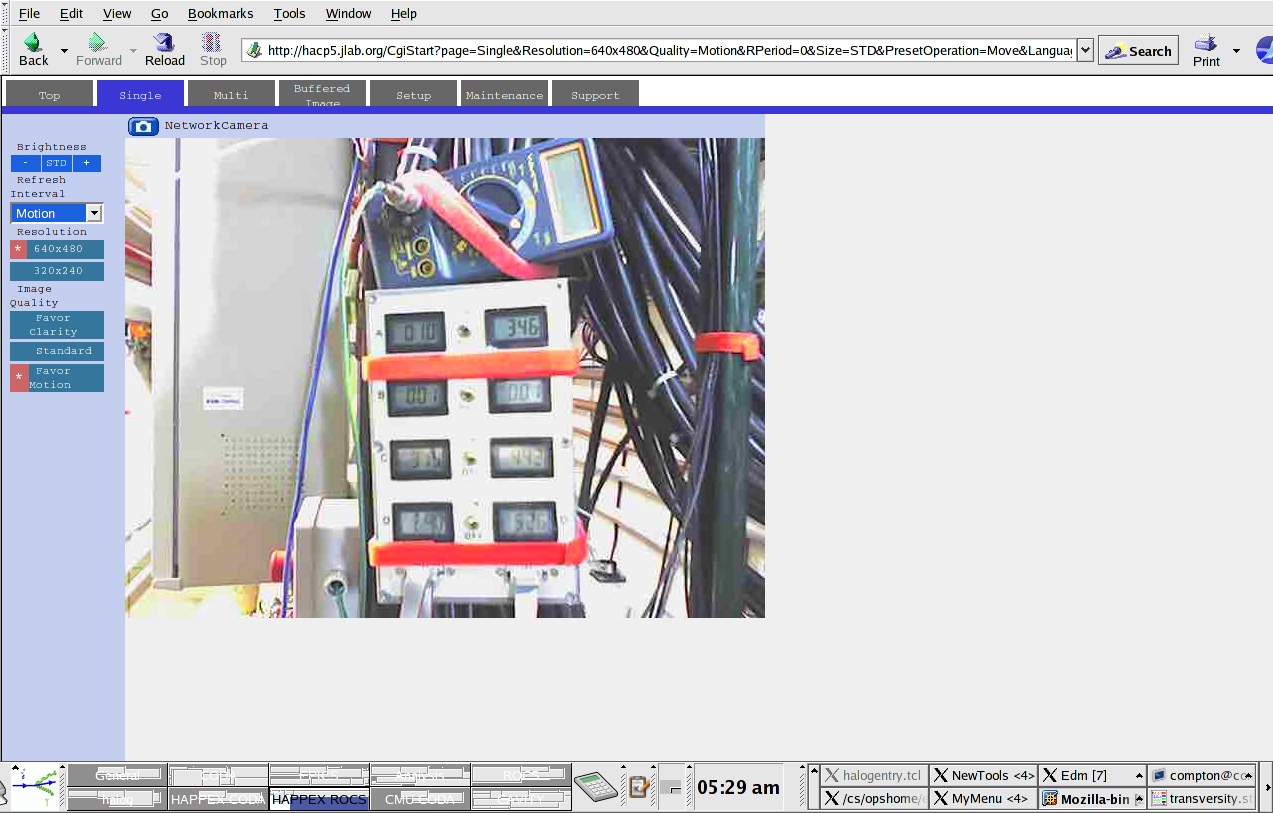
Task: Open the calculator icon in panel
Action: (597, 787)
